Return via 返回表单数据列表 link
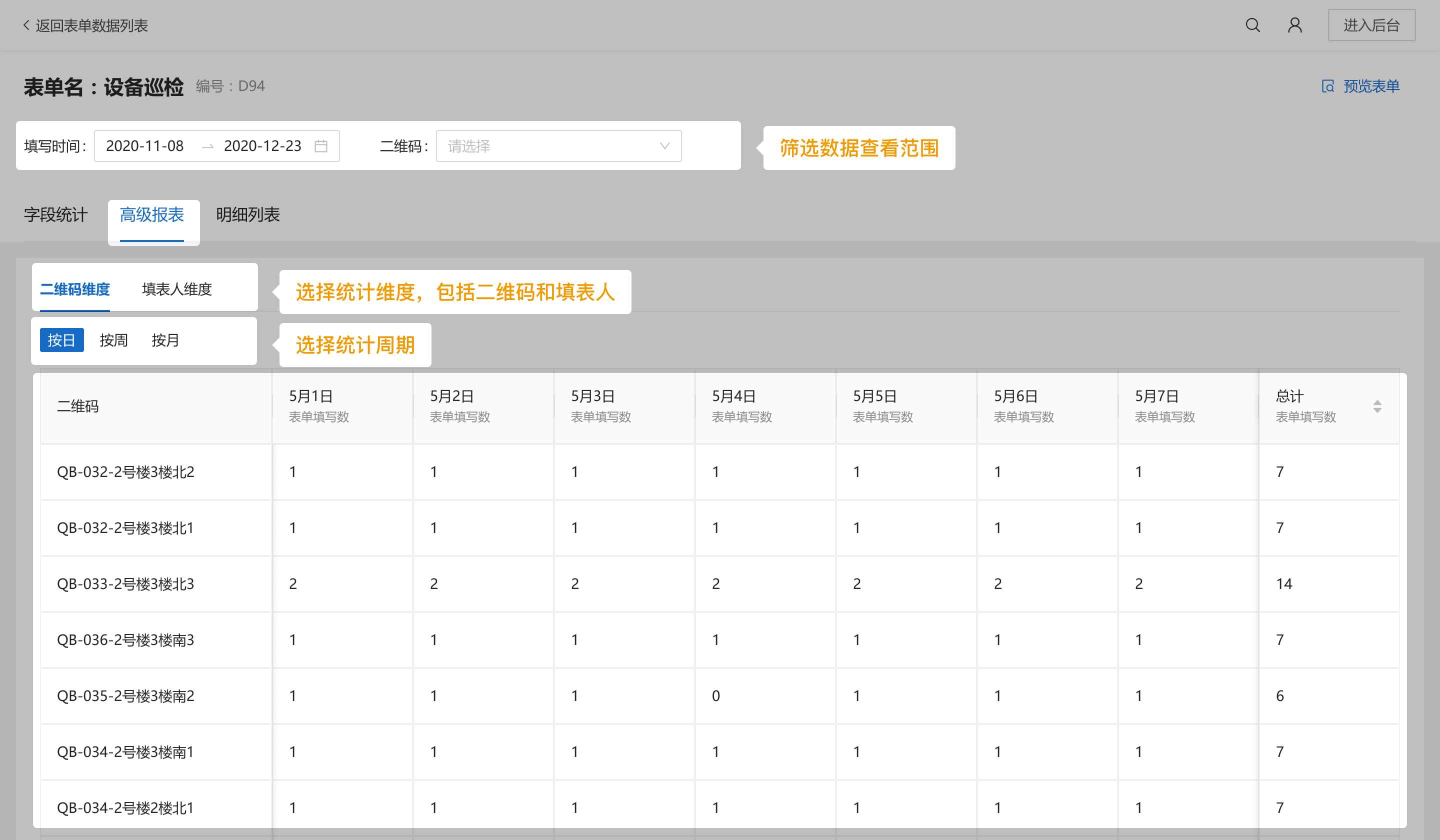 (91, 25)
